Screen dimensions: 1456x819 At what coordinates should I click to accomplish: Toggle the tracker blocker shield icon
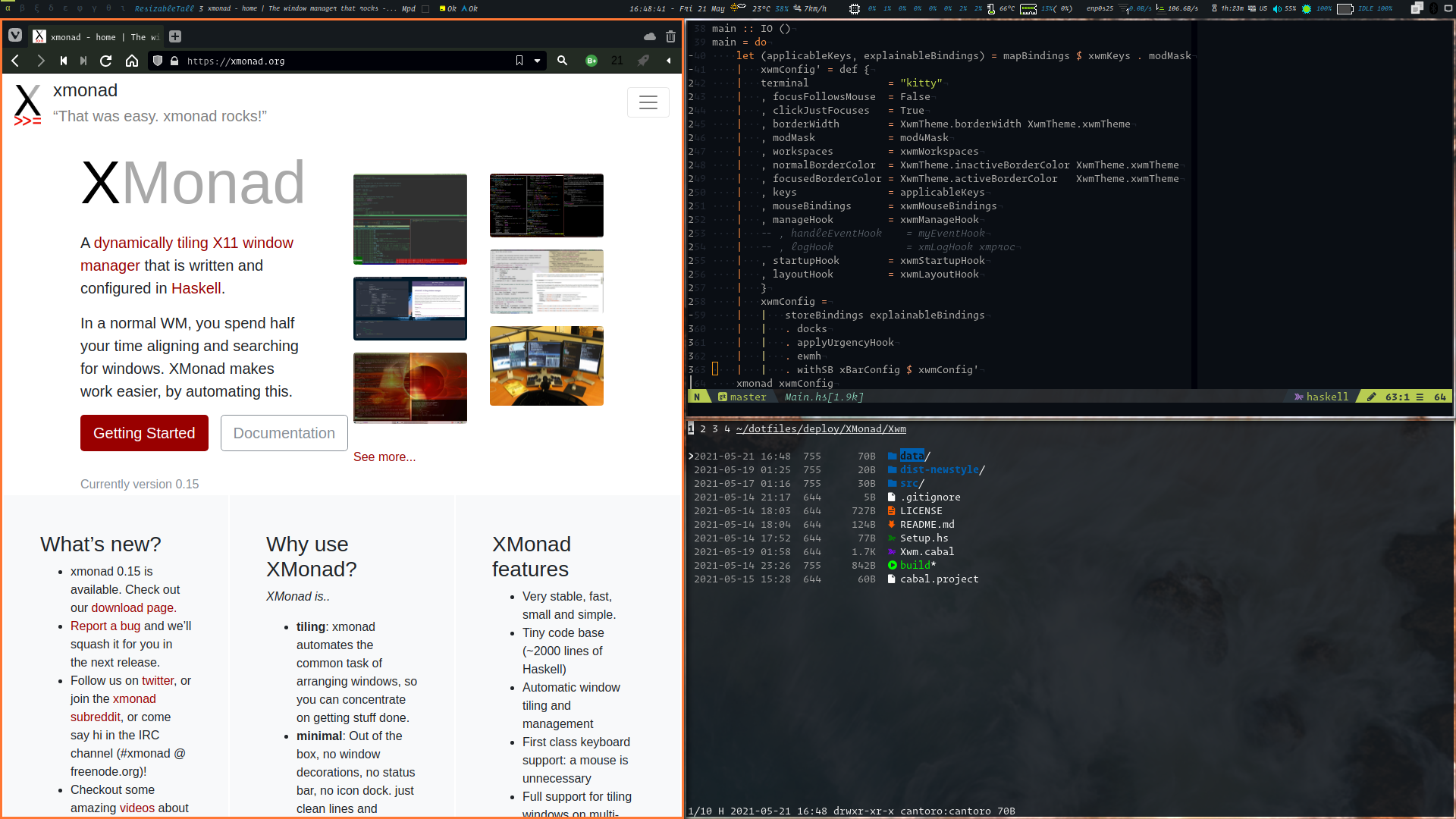click(158, 61)
